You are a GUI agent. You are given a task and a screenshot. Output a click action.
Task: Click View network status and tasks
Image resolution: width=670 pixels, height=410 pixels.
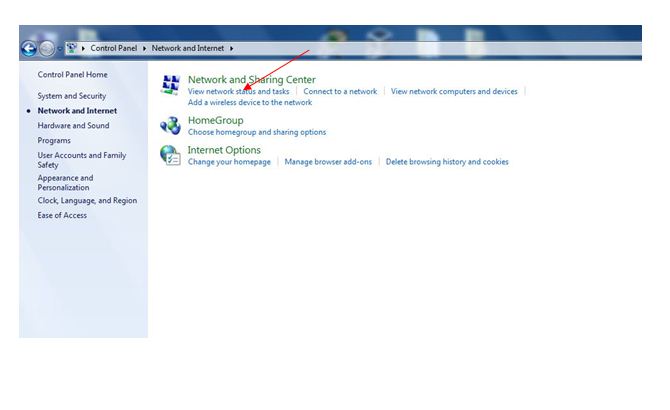pos(238,91)
